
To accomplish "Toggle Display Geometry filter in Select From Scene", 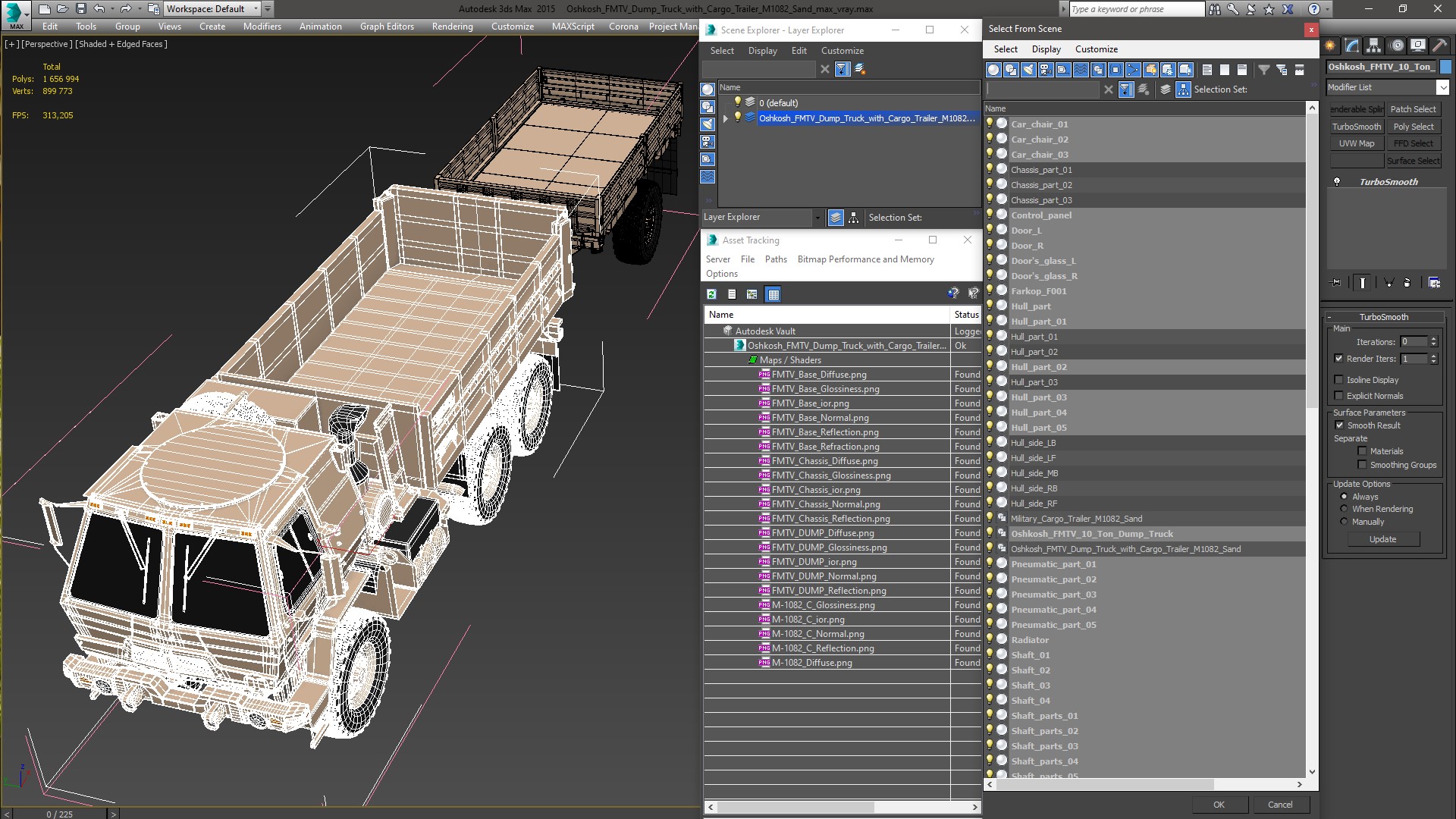I will [993, 70].
